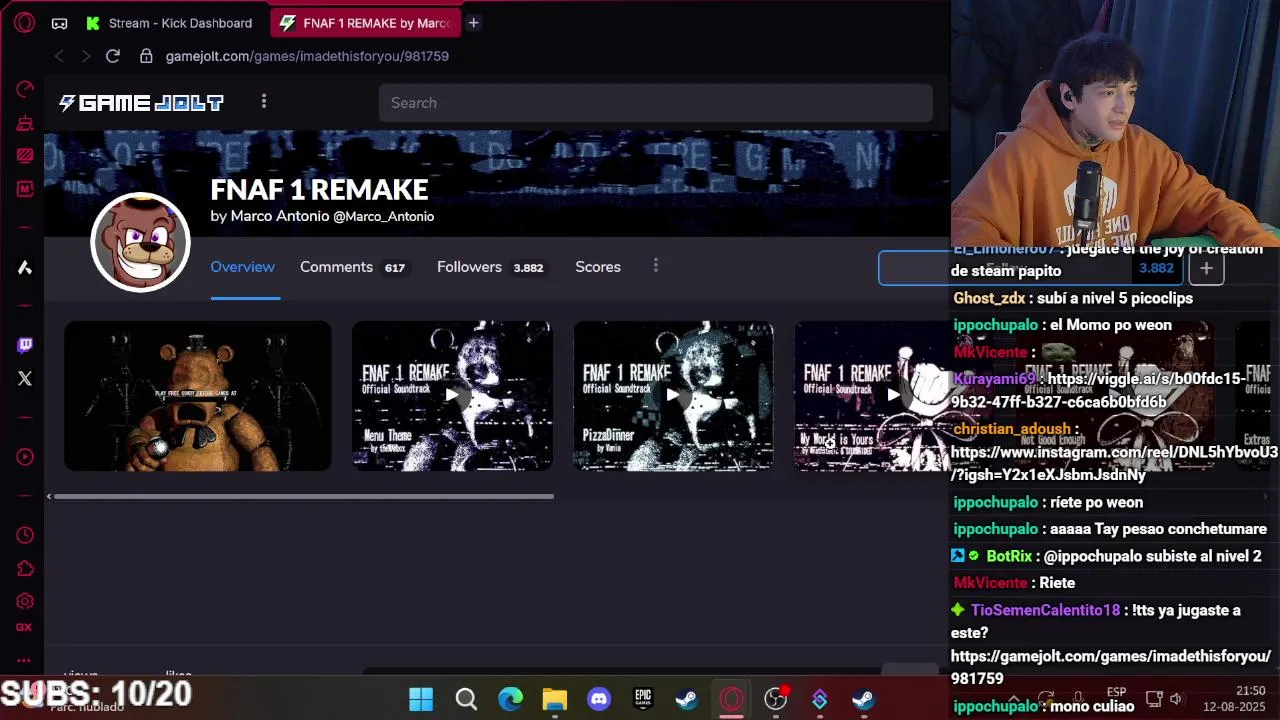Open Opera Settings gear in sidebar

[25, 601]
